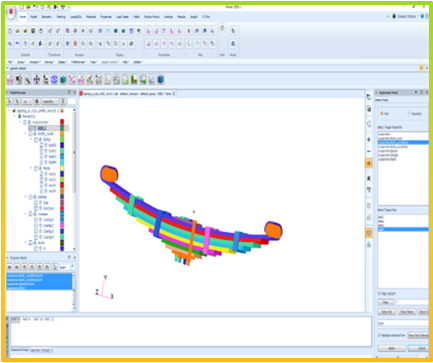The image size is (433, 363).
Task: Toggle the checkbox for the bottom plate
Action: 36,208
